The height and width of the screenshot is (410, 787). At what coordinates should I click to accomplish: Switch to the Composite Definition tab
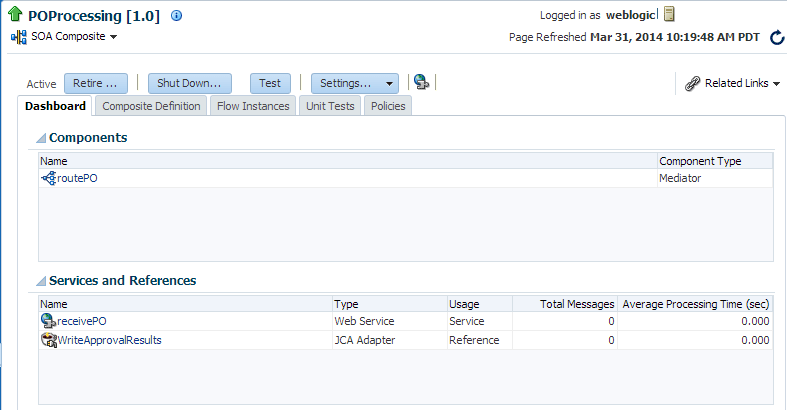coord(151,106)
